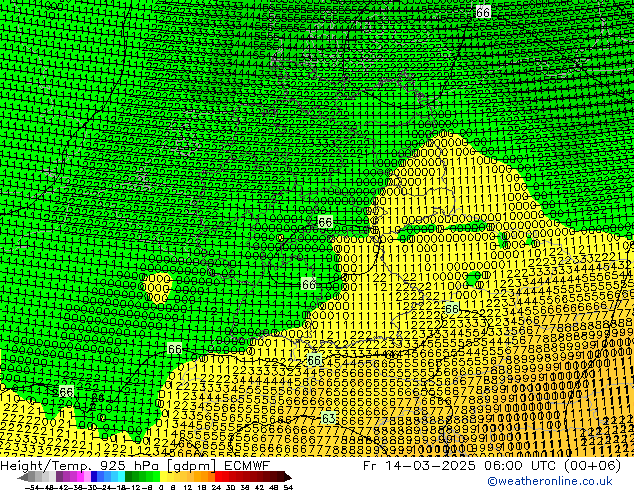
Task: Click the dark maroon right arrow of legend
Action: coord(288,478)
